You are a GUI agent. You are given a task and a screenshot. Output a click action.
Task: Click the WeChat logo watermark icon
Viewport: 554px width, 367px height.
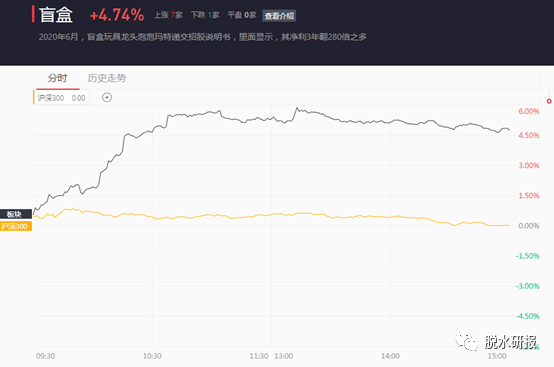[467, 341]
